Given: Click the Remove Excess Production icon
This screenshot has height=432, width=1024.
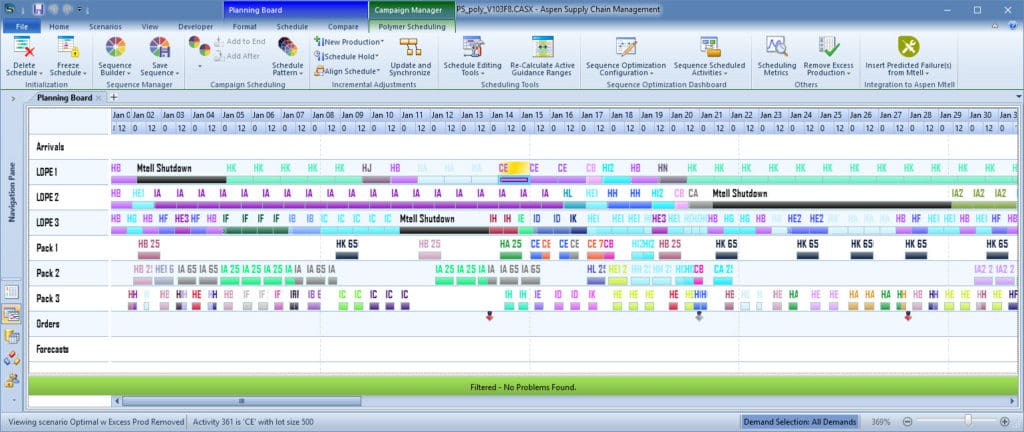Looking at the screenshot, I should point(828,48).
